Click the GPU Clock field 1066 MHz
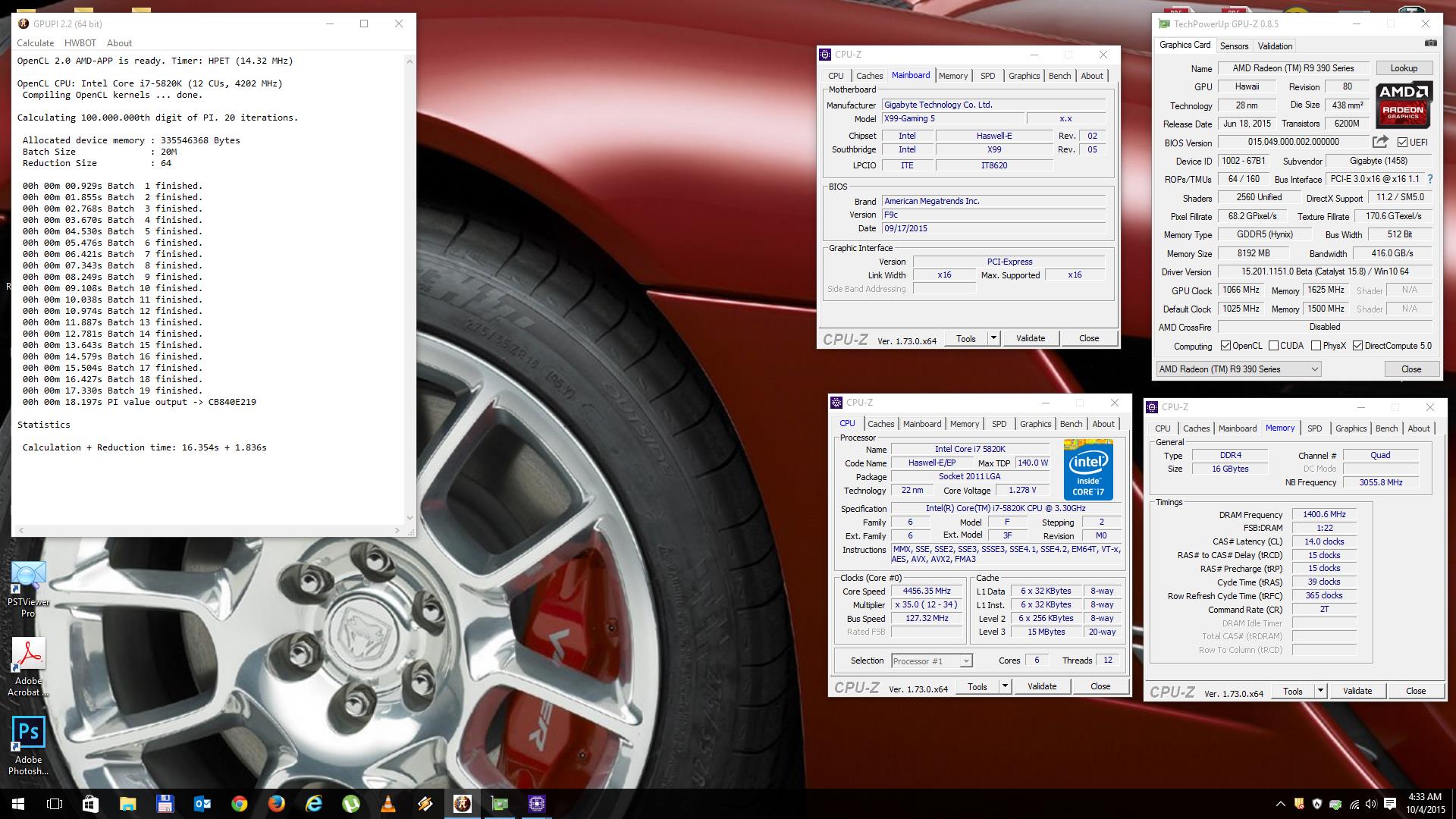This screenshot has width=1456, height=819. click(x=1241, y=290)
